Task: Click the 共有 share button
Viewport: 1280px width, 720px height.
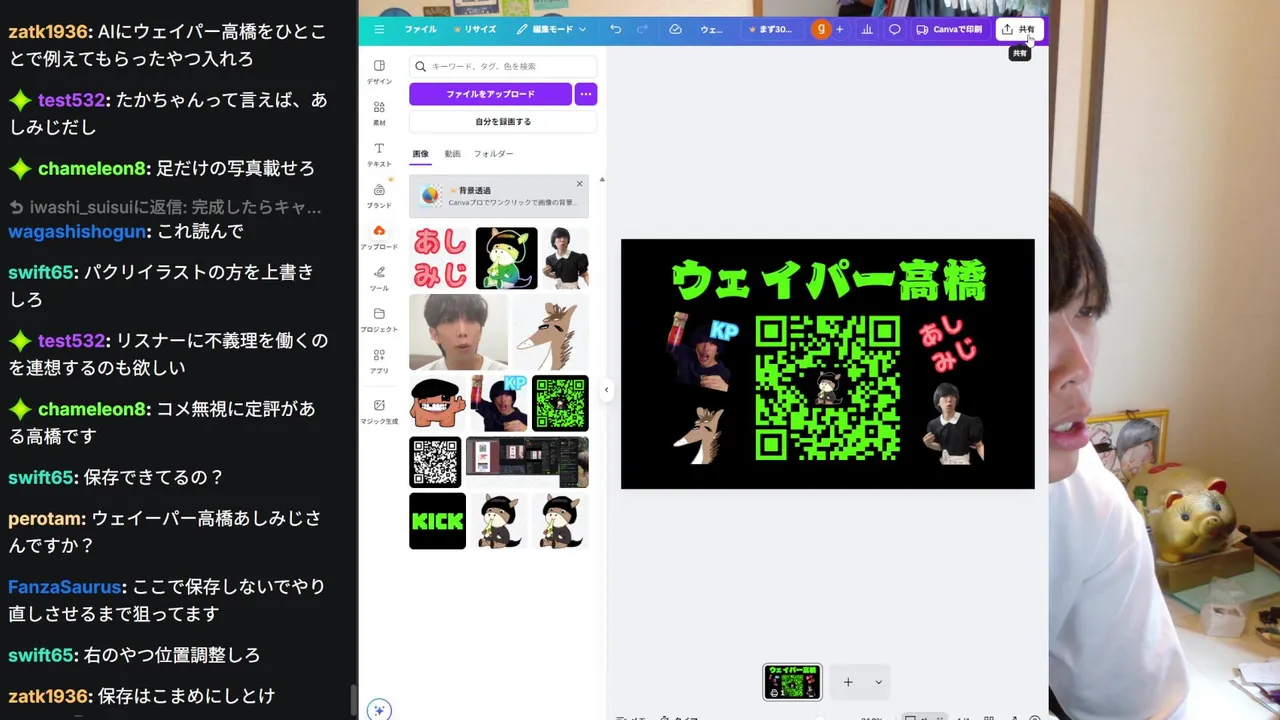Action: pyautogui.click(x=1019, y=29)
